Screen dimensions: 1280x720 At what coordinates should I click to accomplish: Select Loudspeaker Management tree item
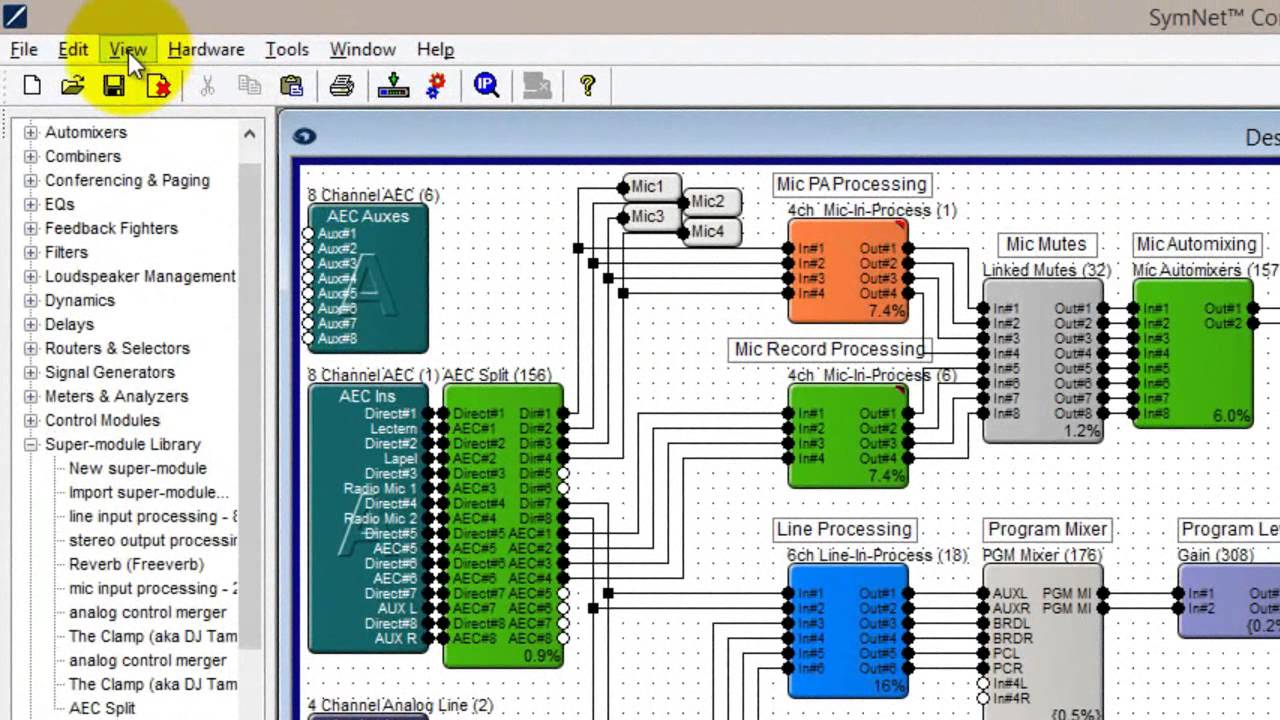click(x=140, y=276)
